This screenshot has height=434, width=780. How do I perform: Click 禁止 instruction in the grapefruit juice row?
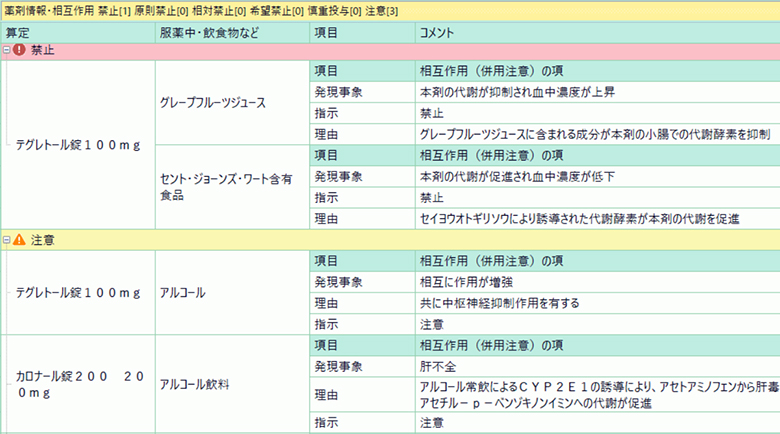tap(431, 113)
